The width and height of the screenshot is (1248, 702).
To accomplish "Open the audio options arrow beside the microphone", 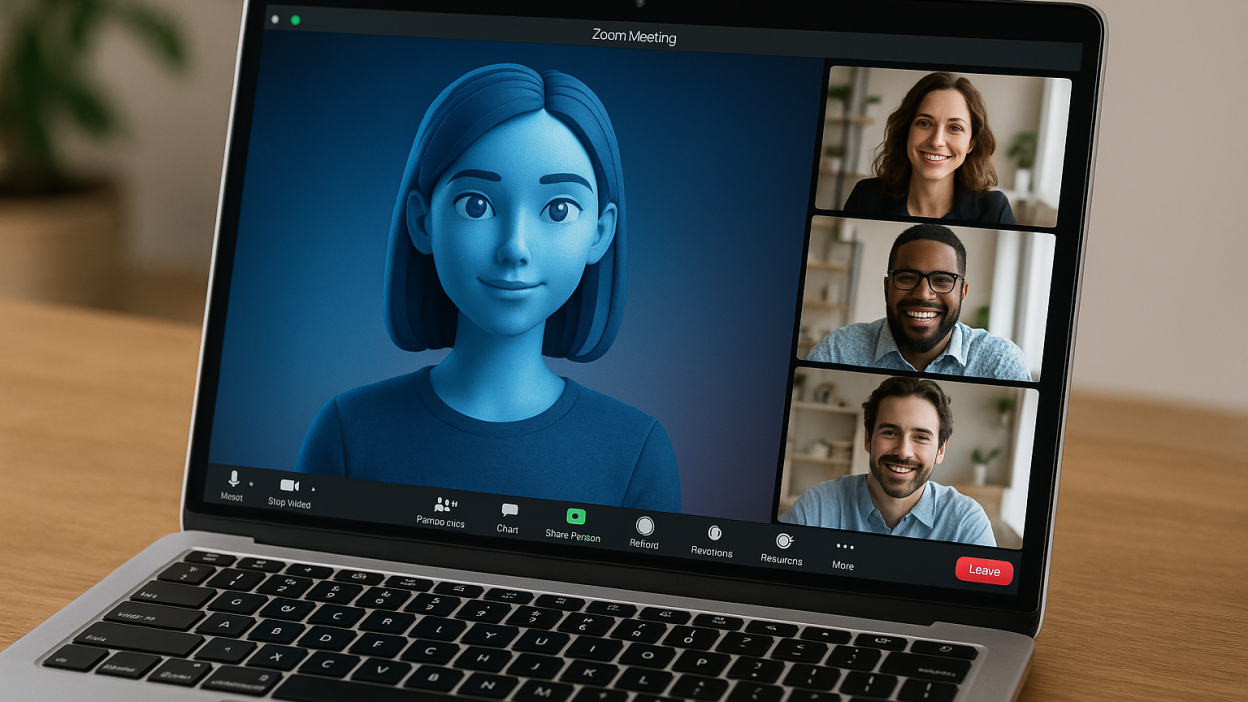I will (251, 484).
